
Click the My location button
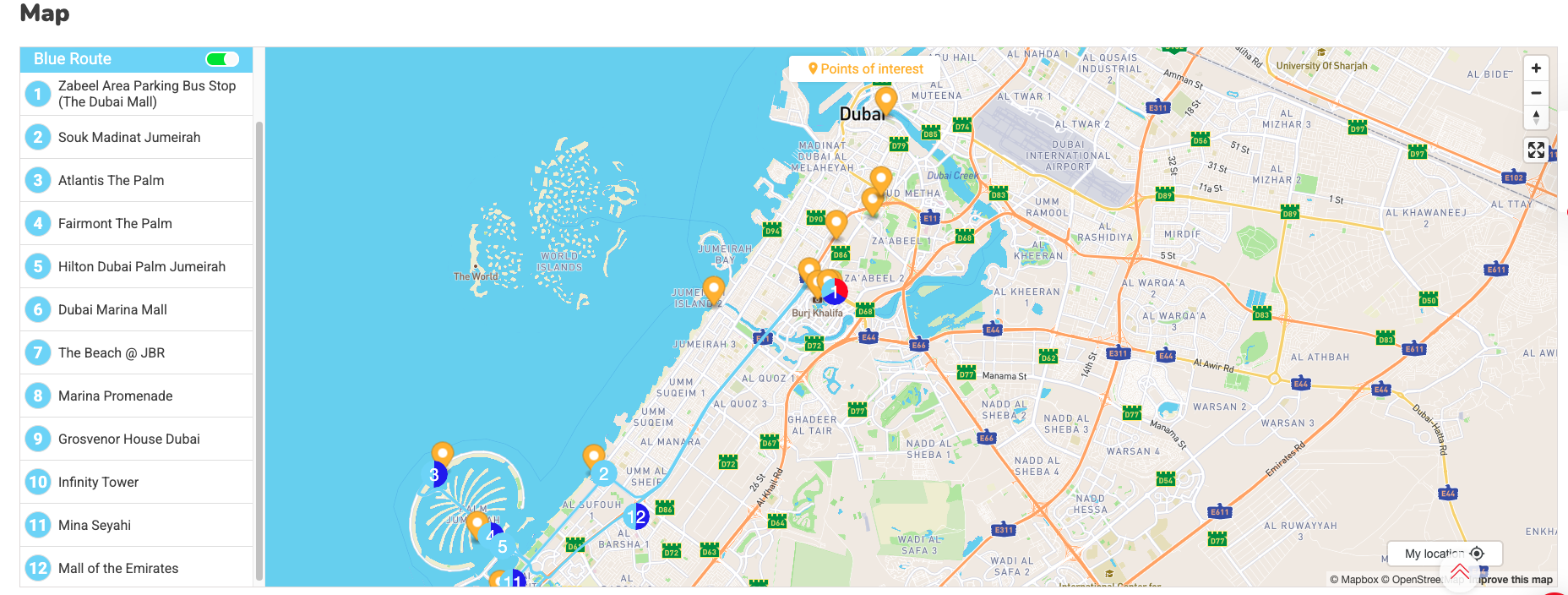[x=1444, y=554]
